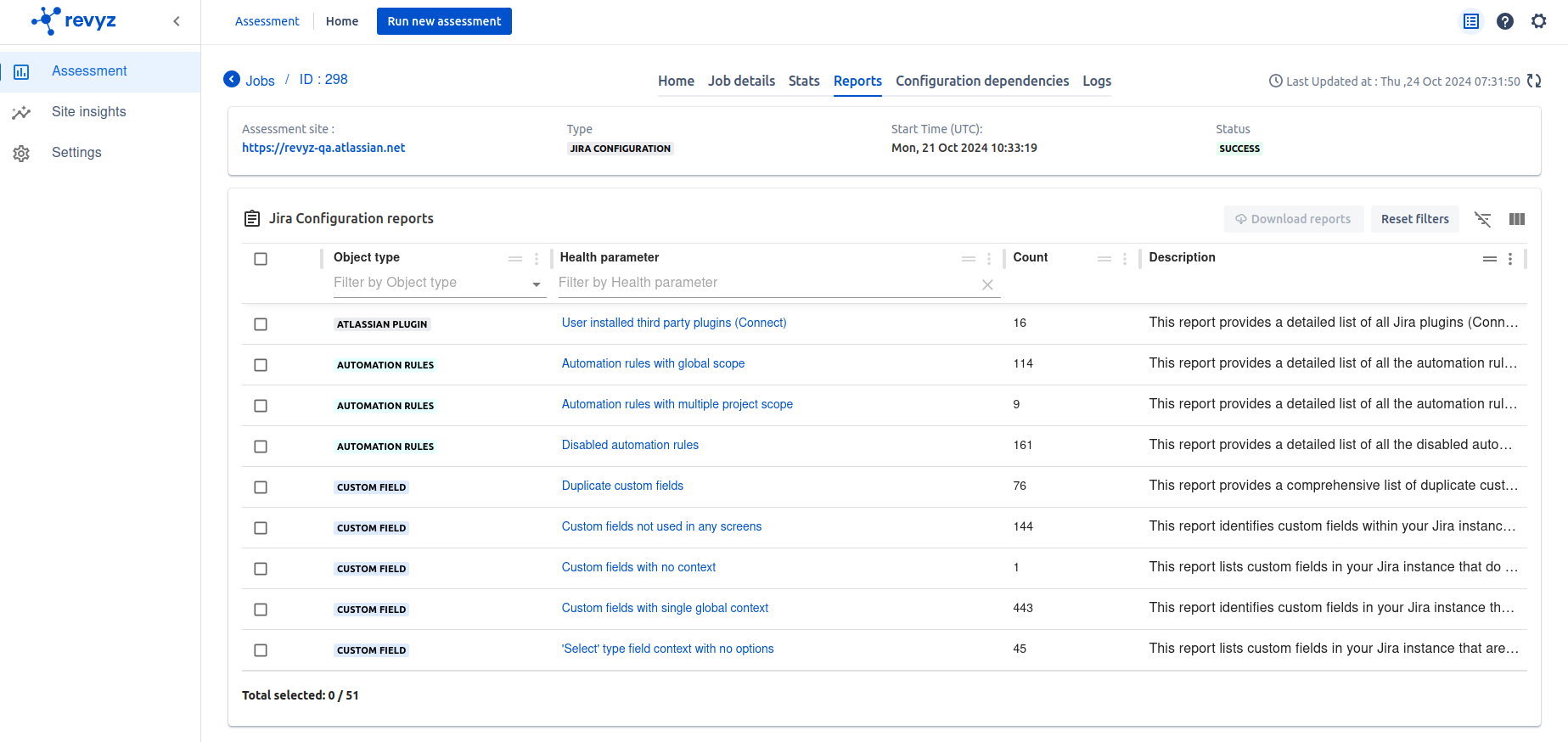Check the fields not used in screens row
The image size is (1568, 742).
pos(261,528)
